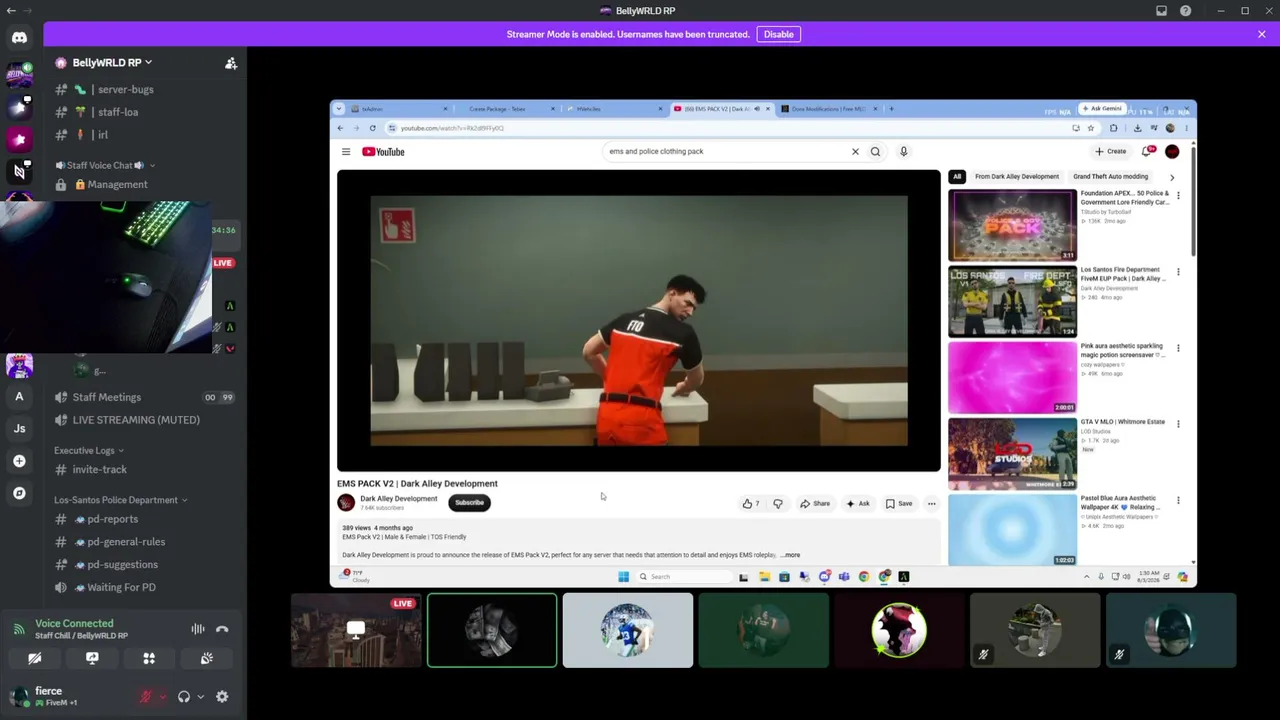The width and height of the screenshot is (1280, 720).
Task: Open the YouTube hamburger guide menu
Action: 346,152
